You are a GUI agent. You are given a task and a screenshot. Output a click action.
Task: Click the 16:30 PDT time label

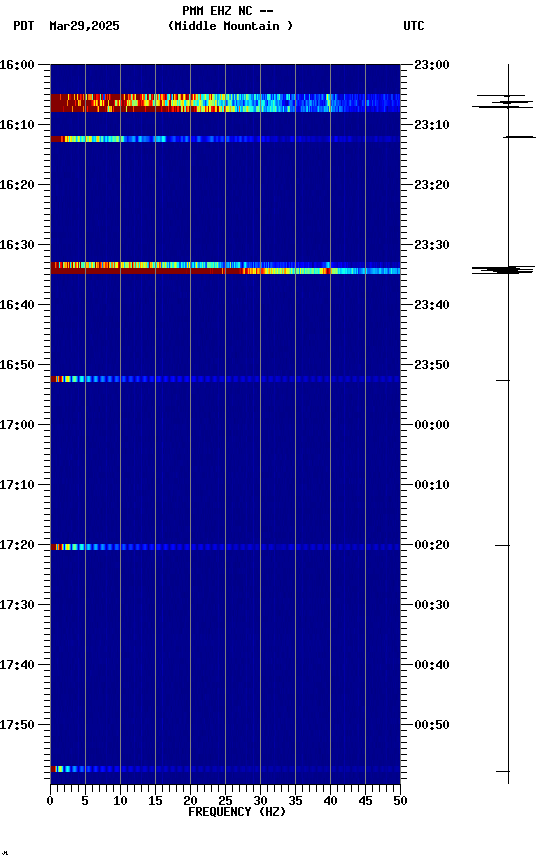click(17, 245)
